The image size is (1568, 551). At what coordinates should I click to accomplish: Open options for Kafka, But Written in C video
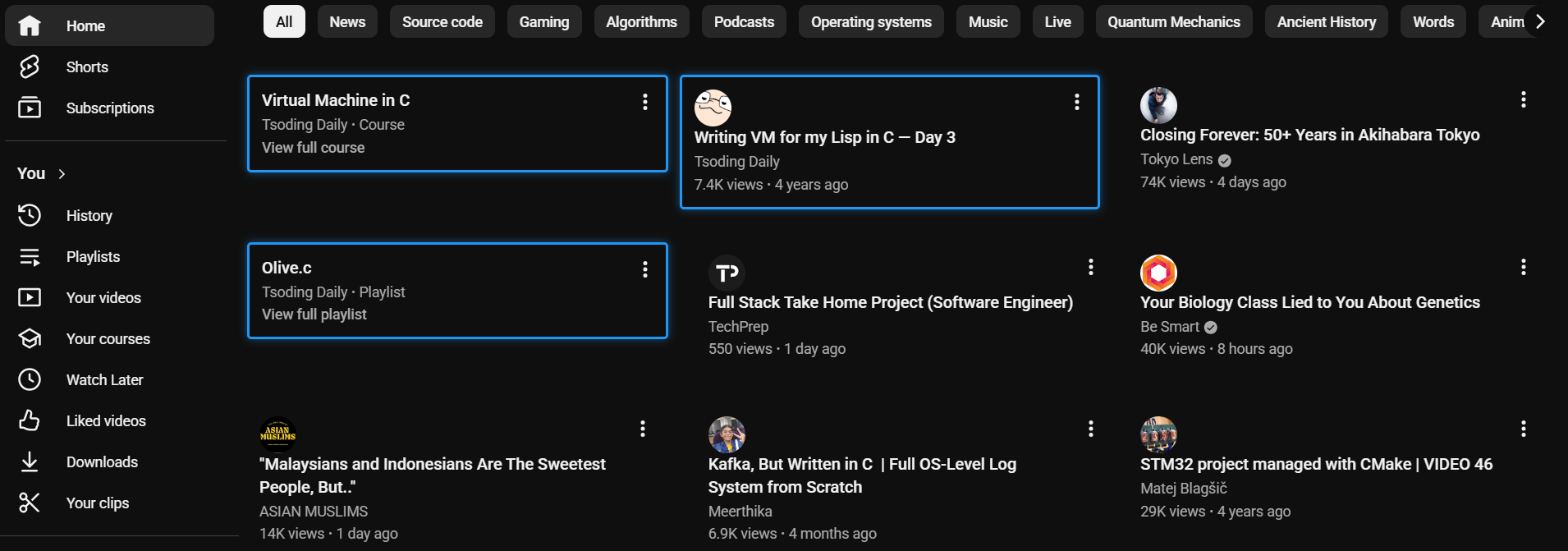tap(1090, 429)
